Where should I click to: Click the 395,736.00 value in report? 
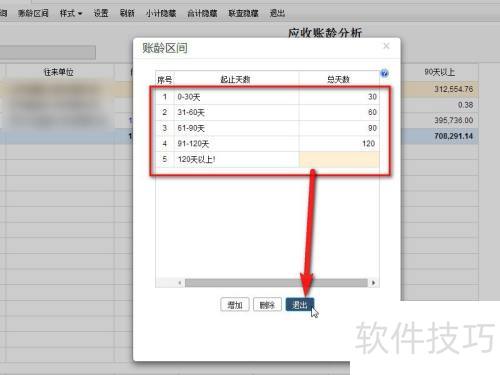[x=453, y=120]
